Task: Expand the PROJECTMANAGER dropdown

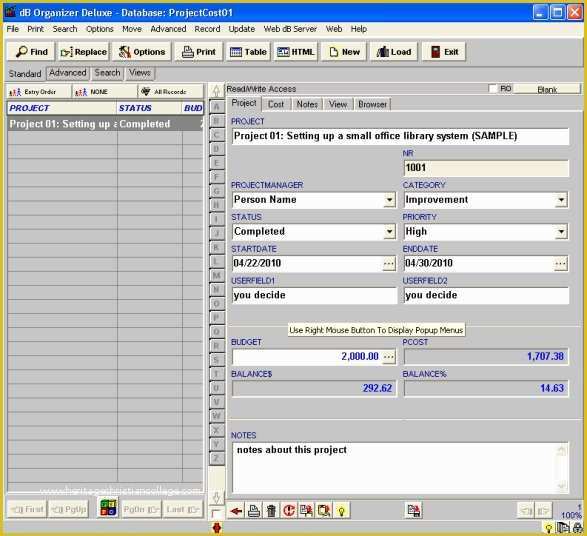Action: tap(389, 200)
